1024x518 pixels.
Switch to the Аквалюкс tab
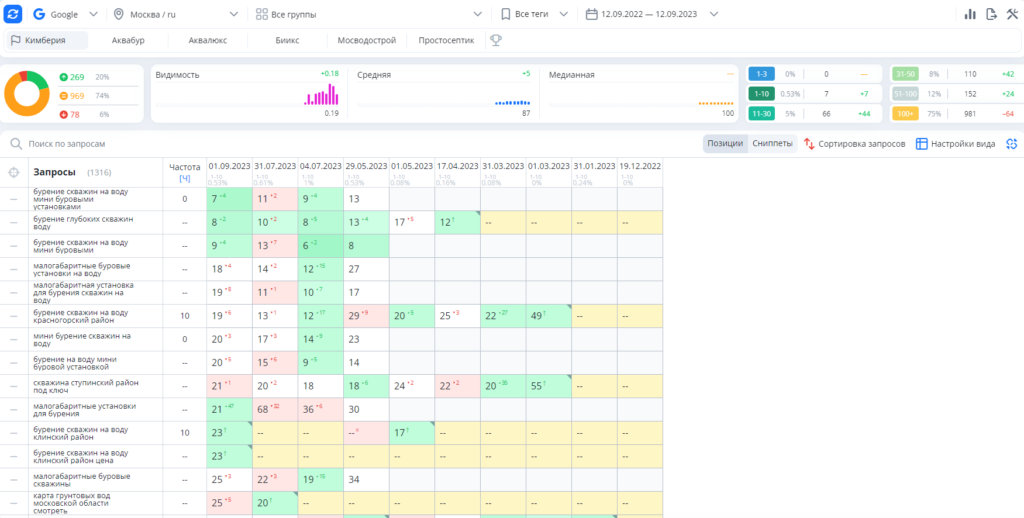[x=208, y=40]
